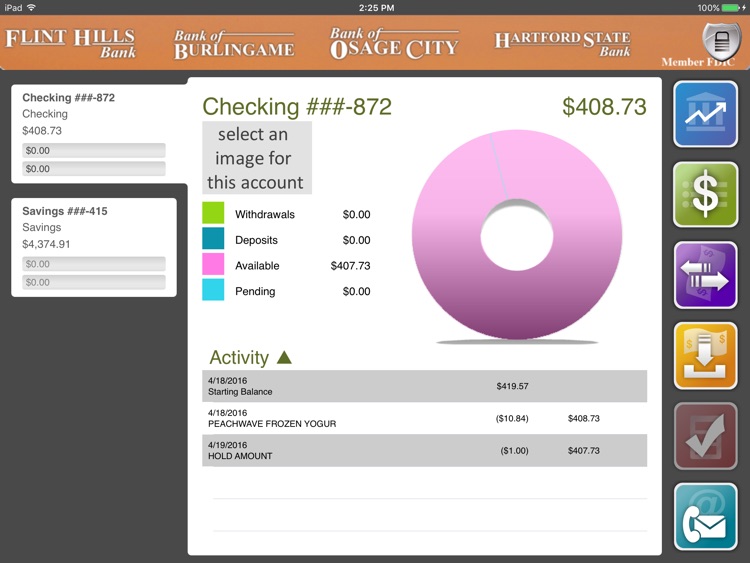The width and height of the screenshot is (750, 563).
Task: Select the Starting Balance activity row
Action: pyautogui.click(x=424, y=386)
